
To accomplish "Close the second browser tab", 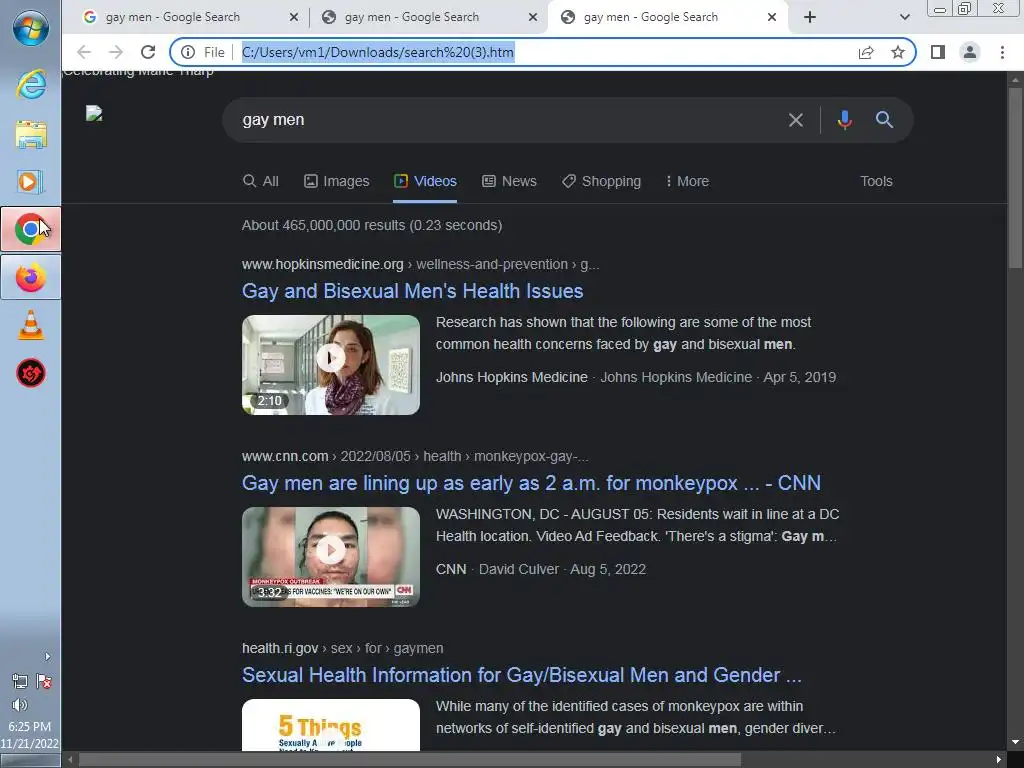I will coord(533,18).
